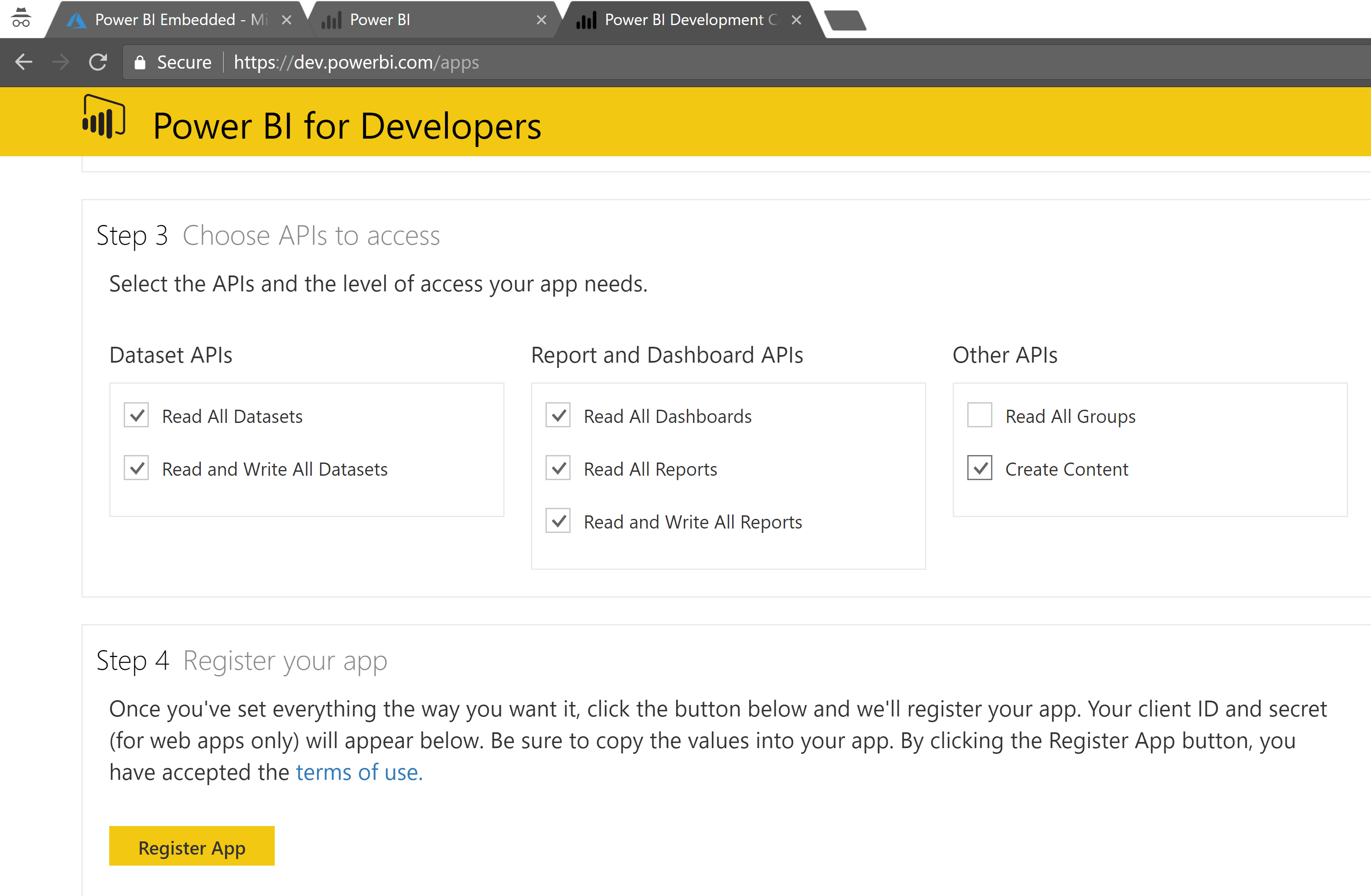Viewport: 1371px width, 896px height.
Task: Click the Power BI favicon on middle tab
Action: [331, 19]
